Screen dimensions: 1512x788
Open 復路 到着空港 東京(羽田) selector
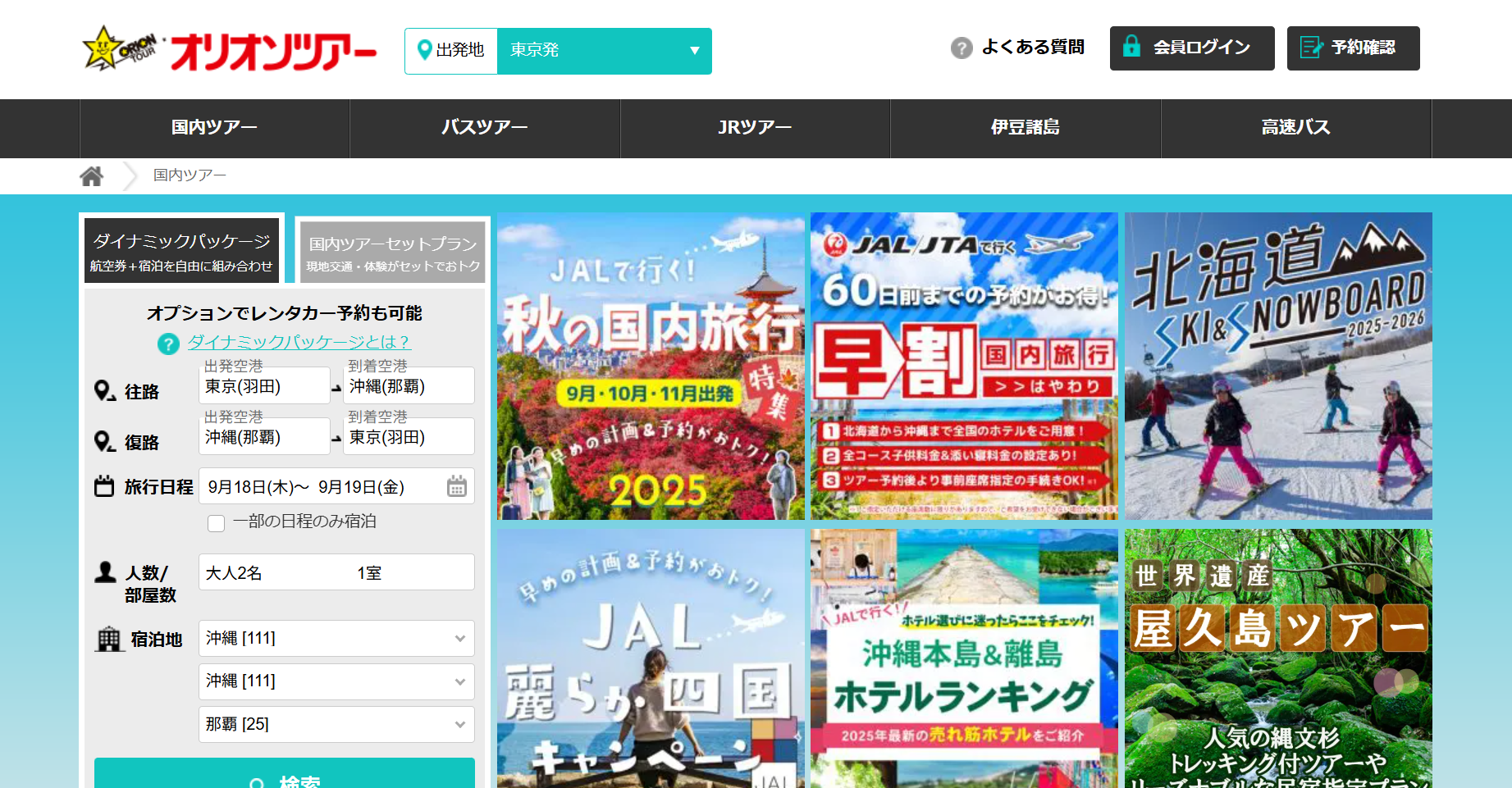click(x=409, y=436)
